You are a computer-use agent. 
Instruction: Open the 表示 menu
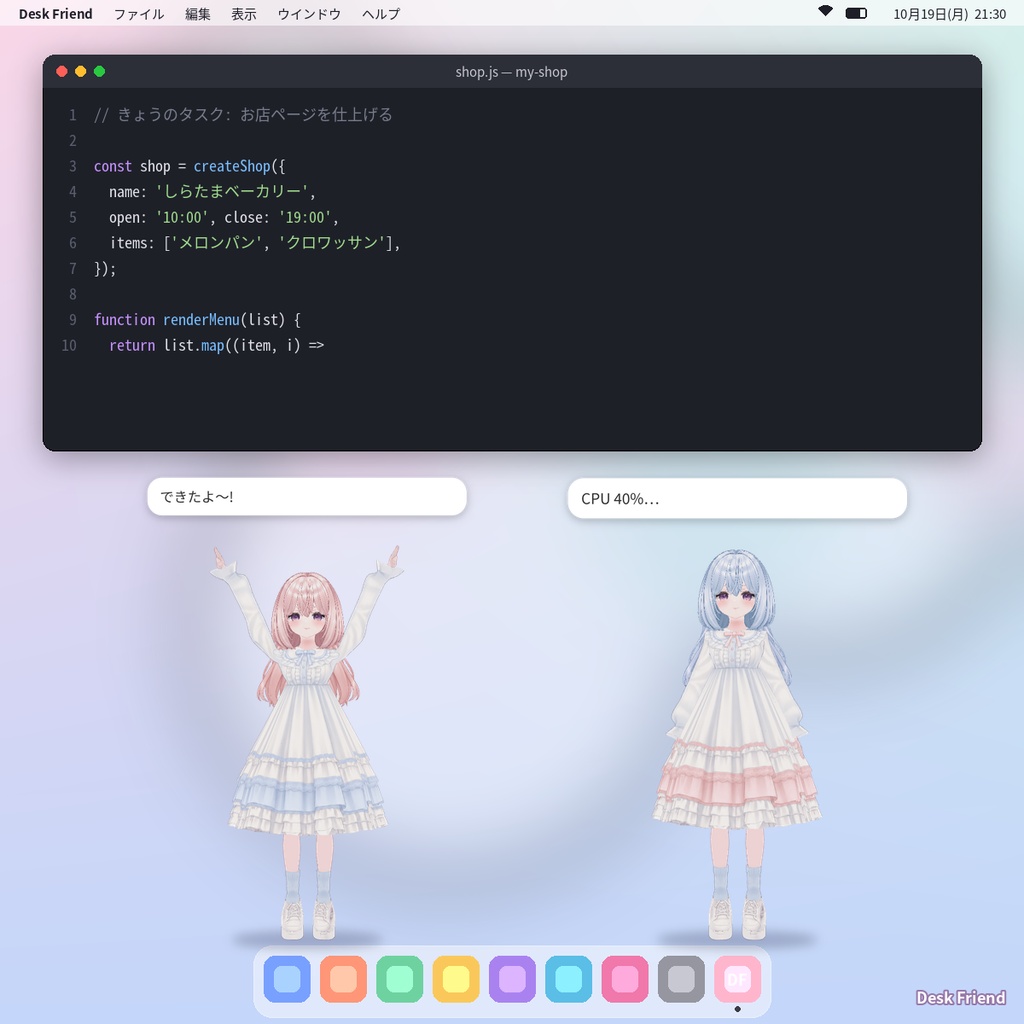click(x=244, y=14)
